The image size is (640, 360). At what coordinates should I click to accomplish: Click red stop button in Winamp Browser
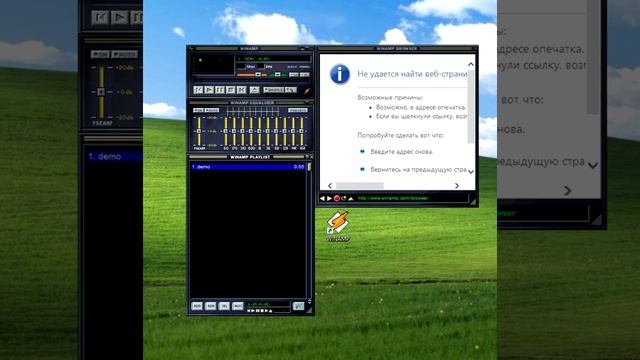coord(337,198)
